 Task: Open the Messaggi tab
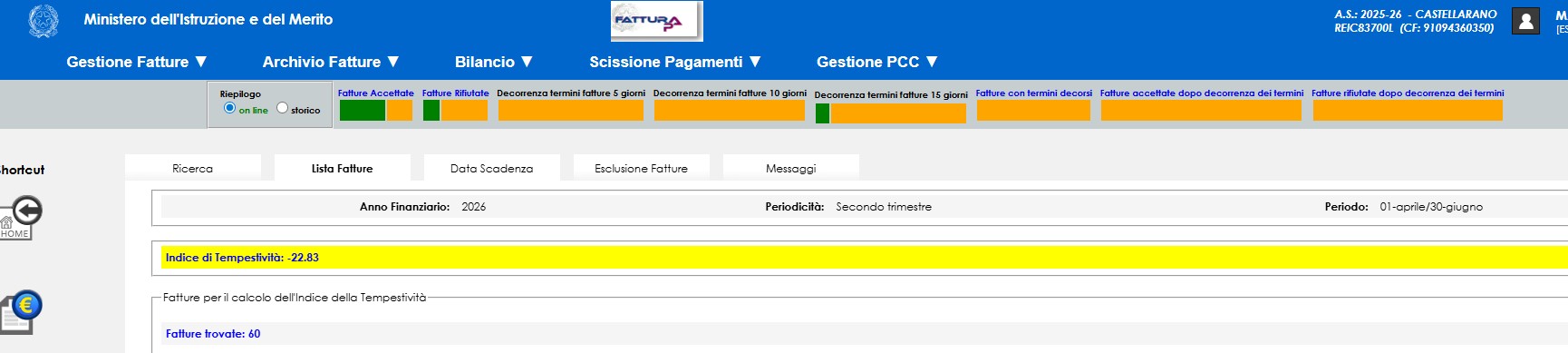point(791,168)
